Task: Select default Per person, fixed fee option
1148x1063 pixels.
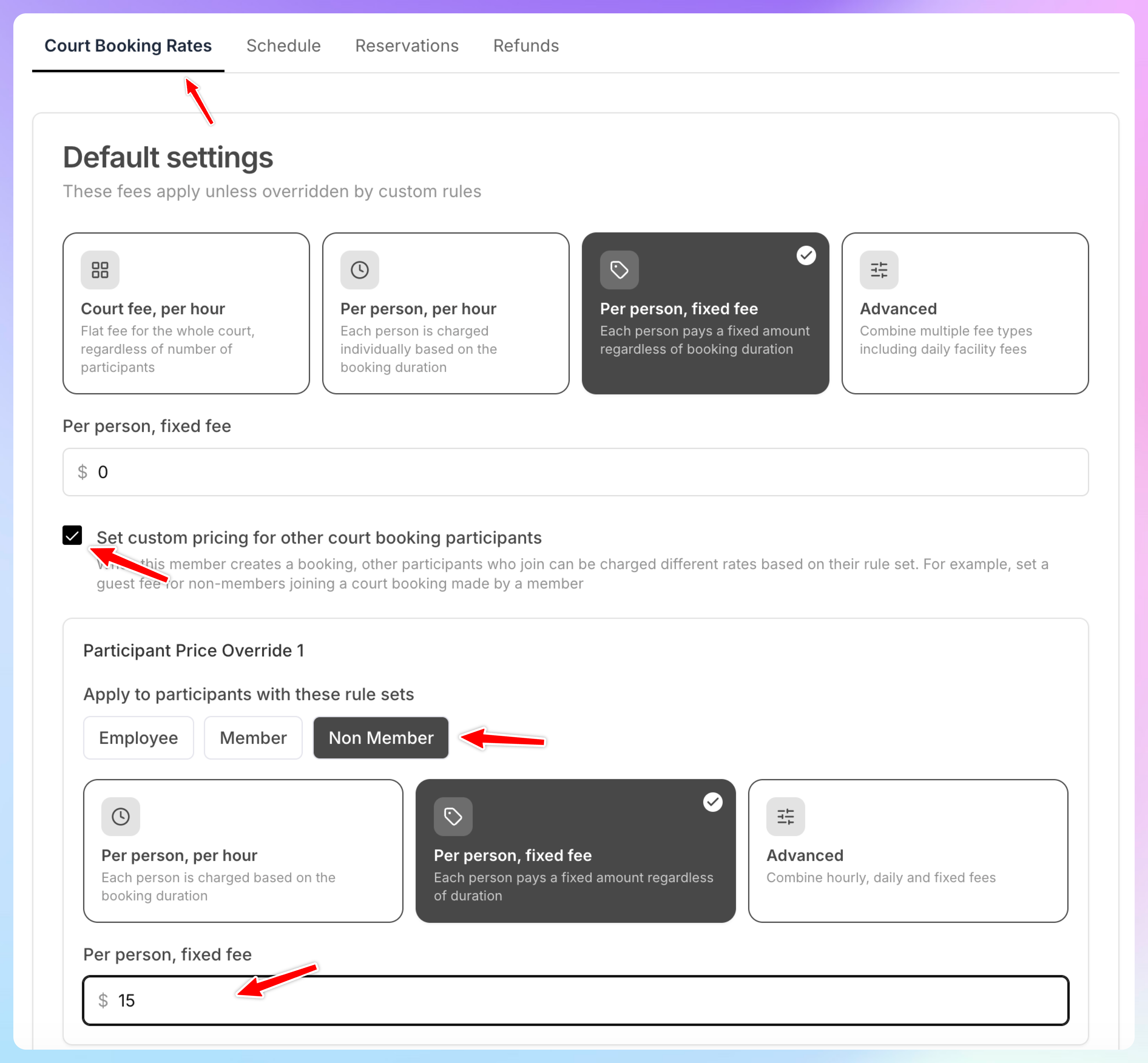Action: click(706, 313)
